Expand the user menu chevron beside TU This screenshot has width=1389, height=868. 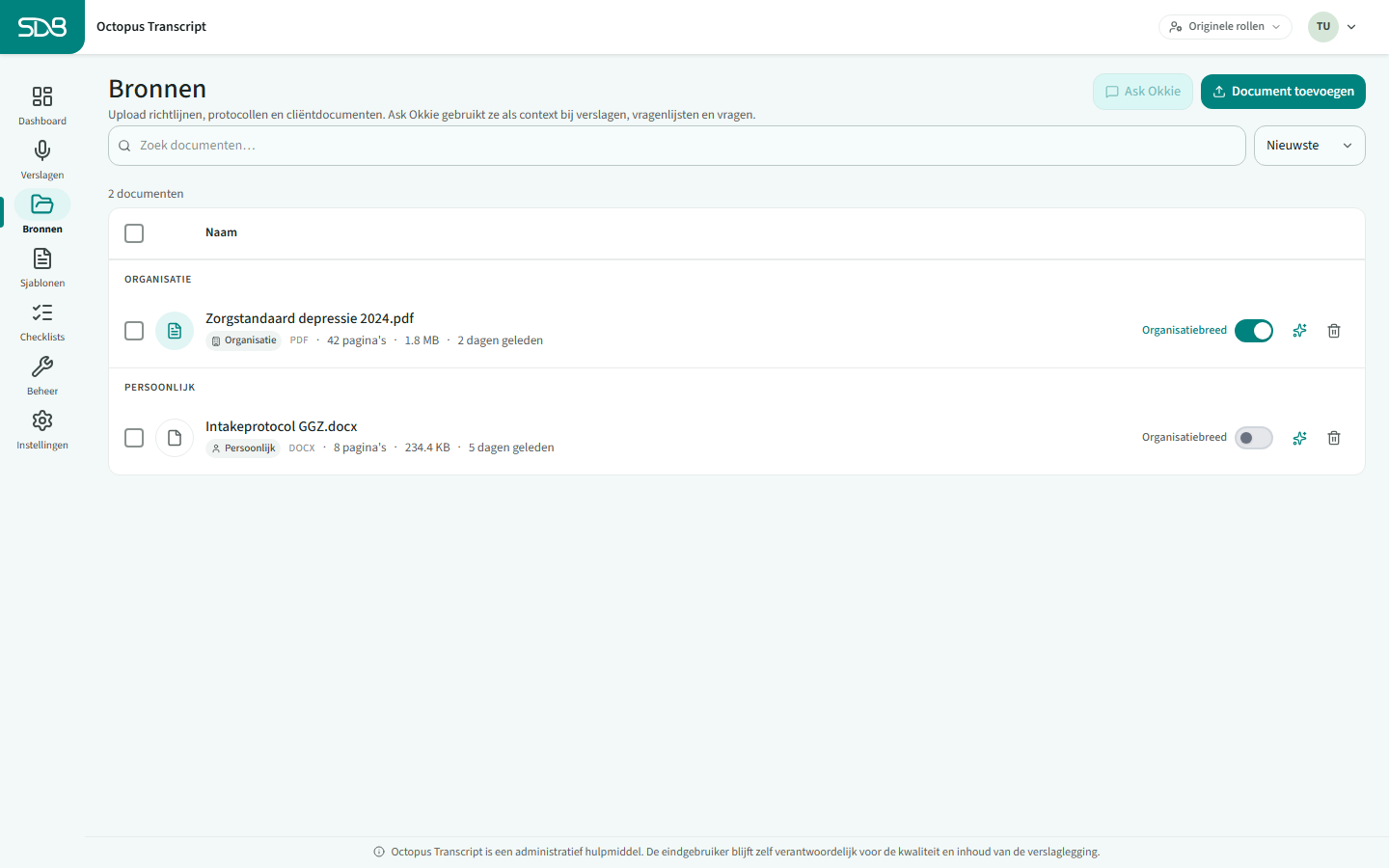coord(1351,27)
